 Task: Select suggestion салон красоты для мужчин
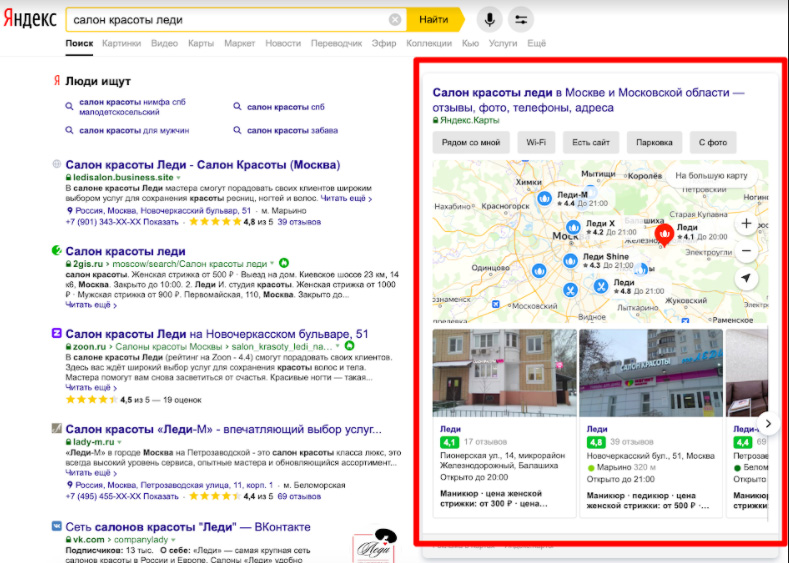(134, 130)
